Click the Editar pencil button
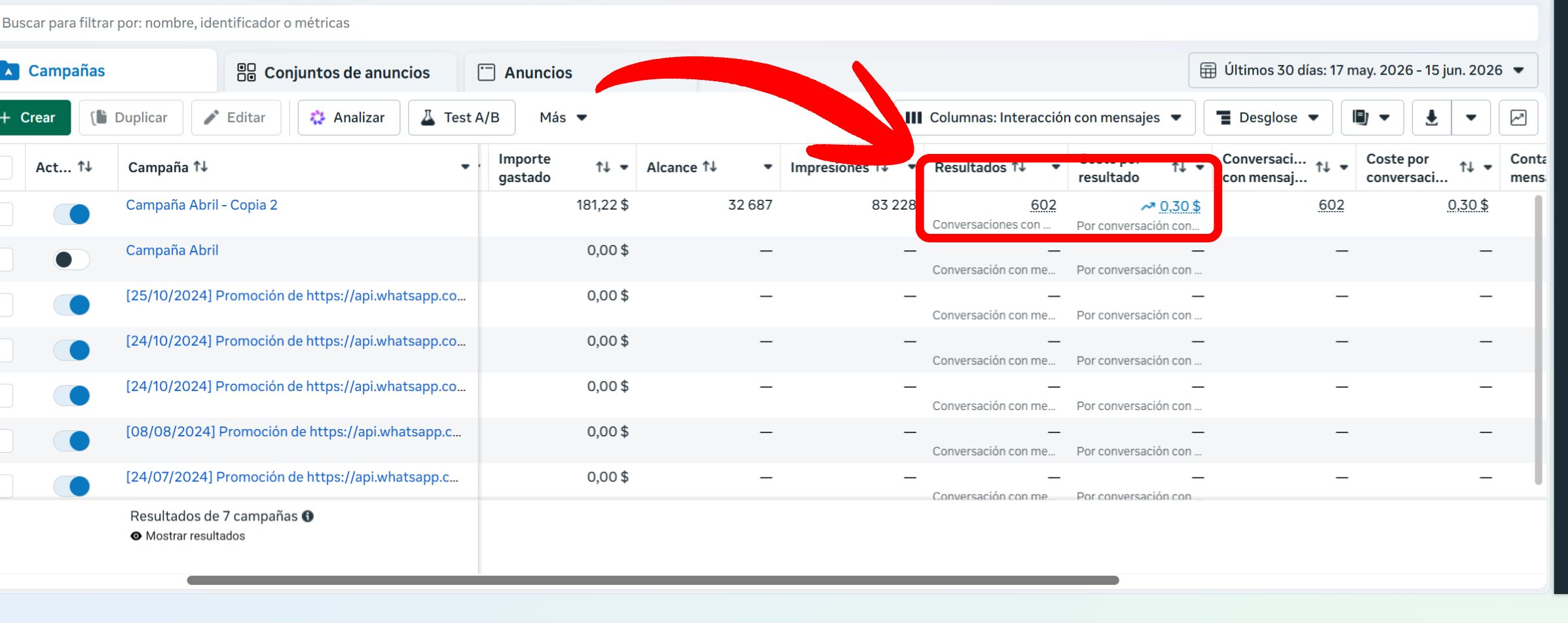 [x=236, y=117]
